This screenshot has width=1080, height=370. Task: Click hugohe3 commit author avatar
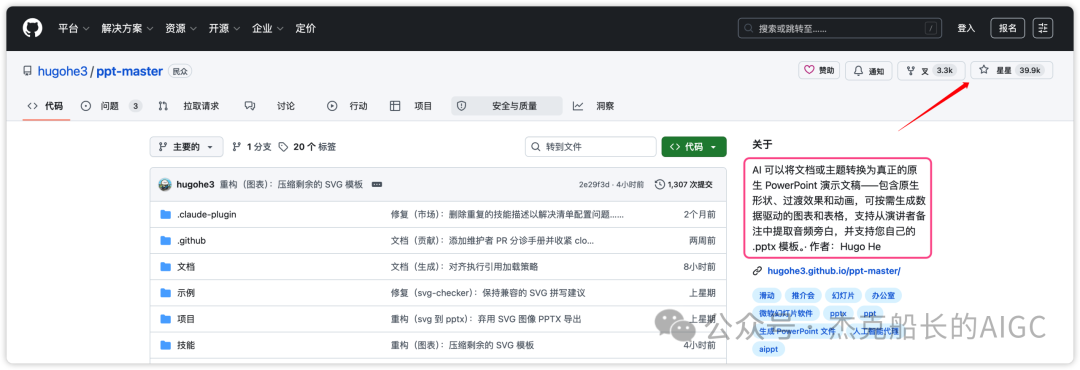(165, 185)
